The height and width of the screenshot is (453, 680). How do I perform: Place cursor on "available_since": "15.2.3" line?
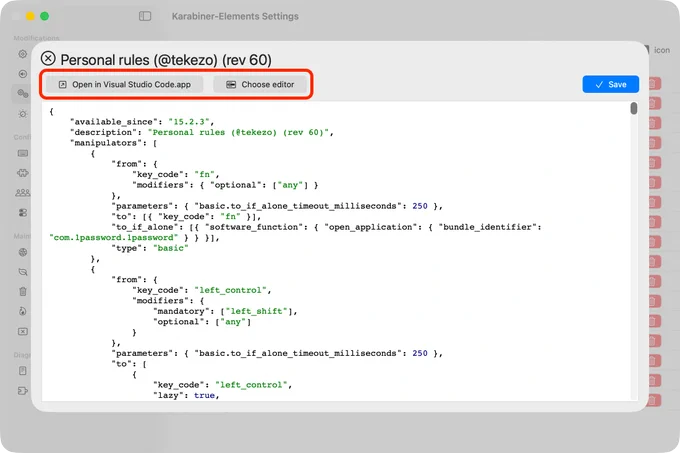click(142, 122)
